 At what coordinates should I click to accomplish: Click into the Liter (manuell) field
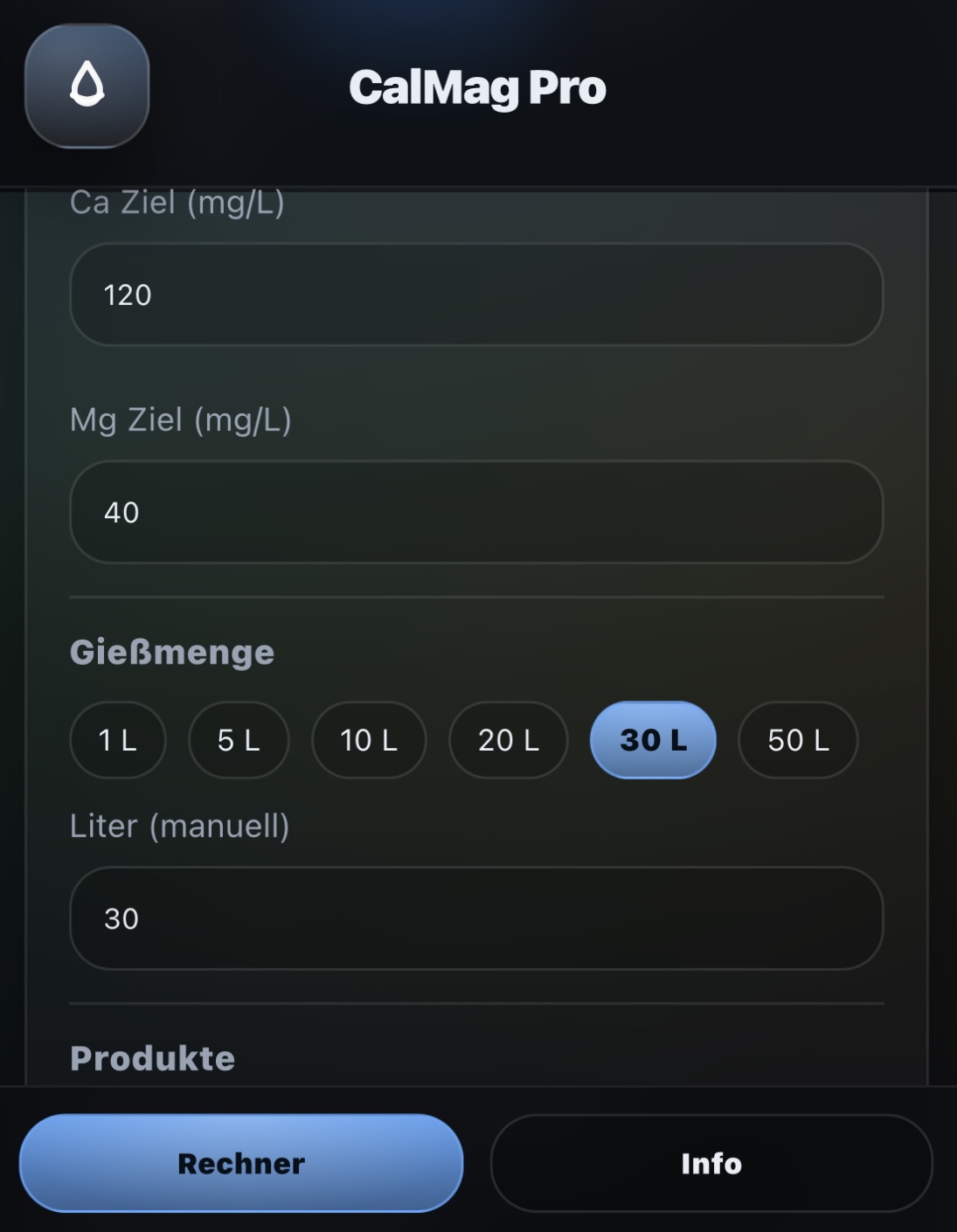click(x=476, y=918)
